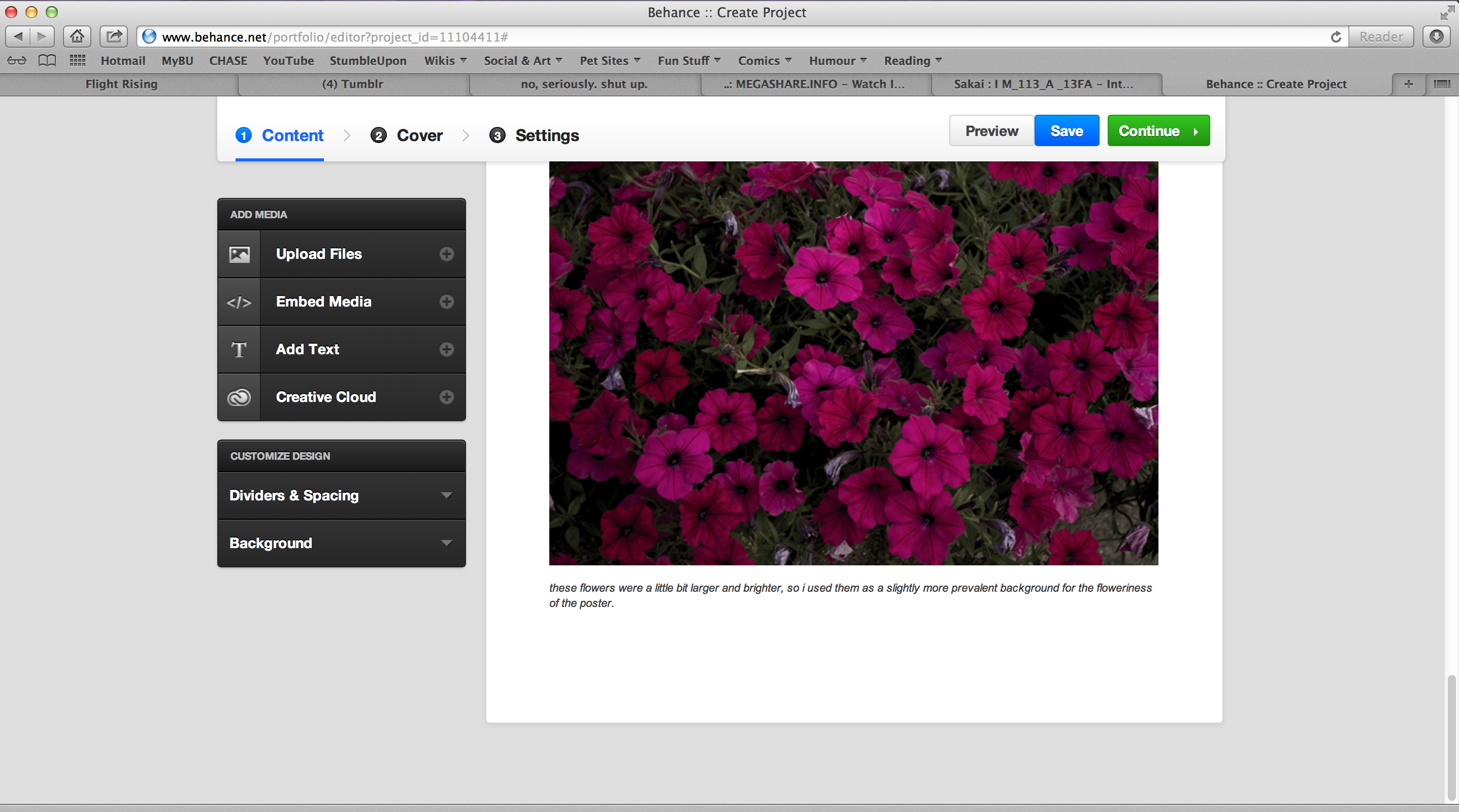Open Reading bookmarks dropdown
Screen dimensions: 1459x812
pos(913,60)
